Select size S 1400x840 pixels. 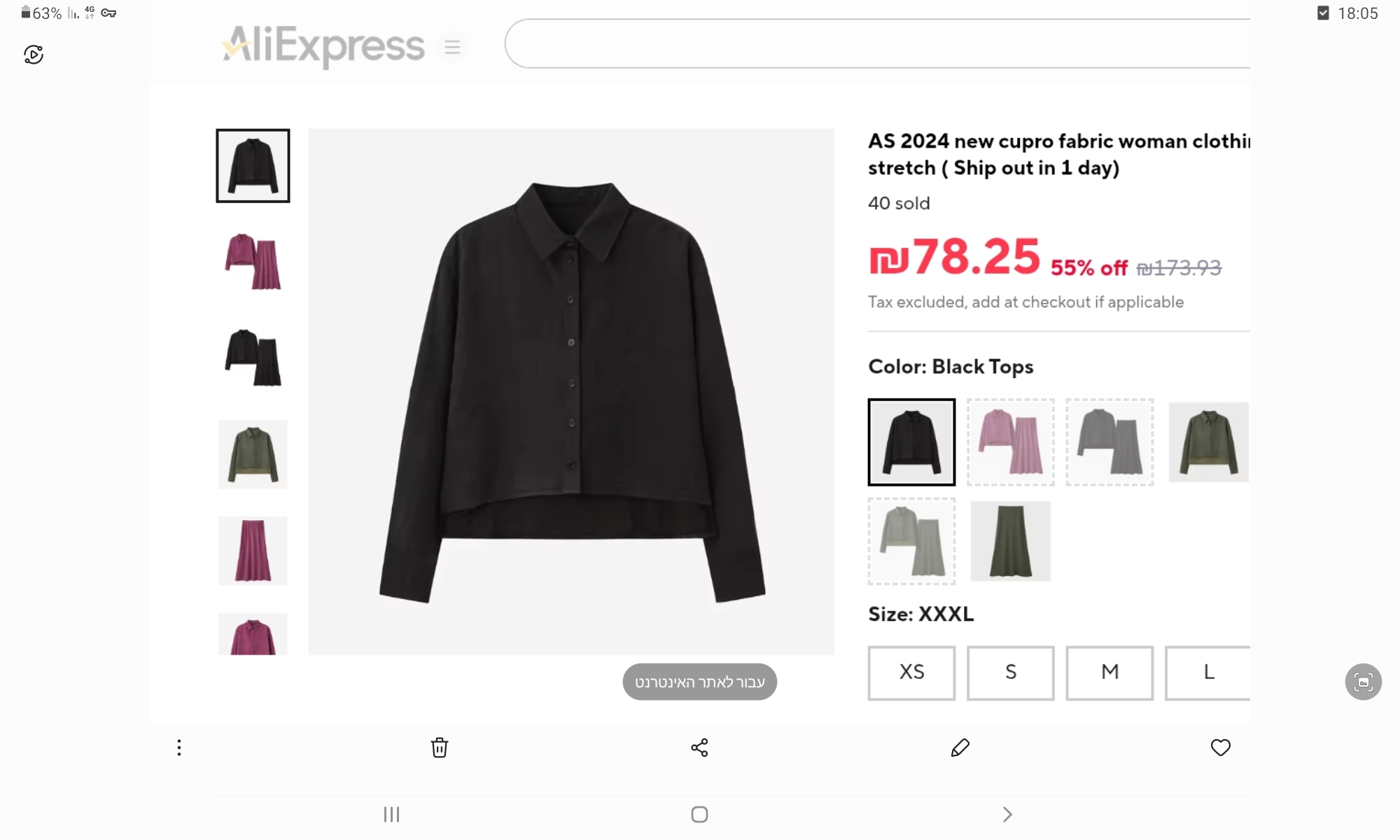(1010, 673)
